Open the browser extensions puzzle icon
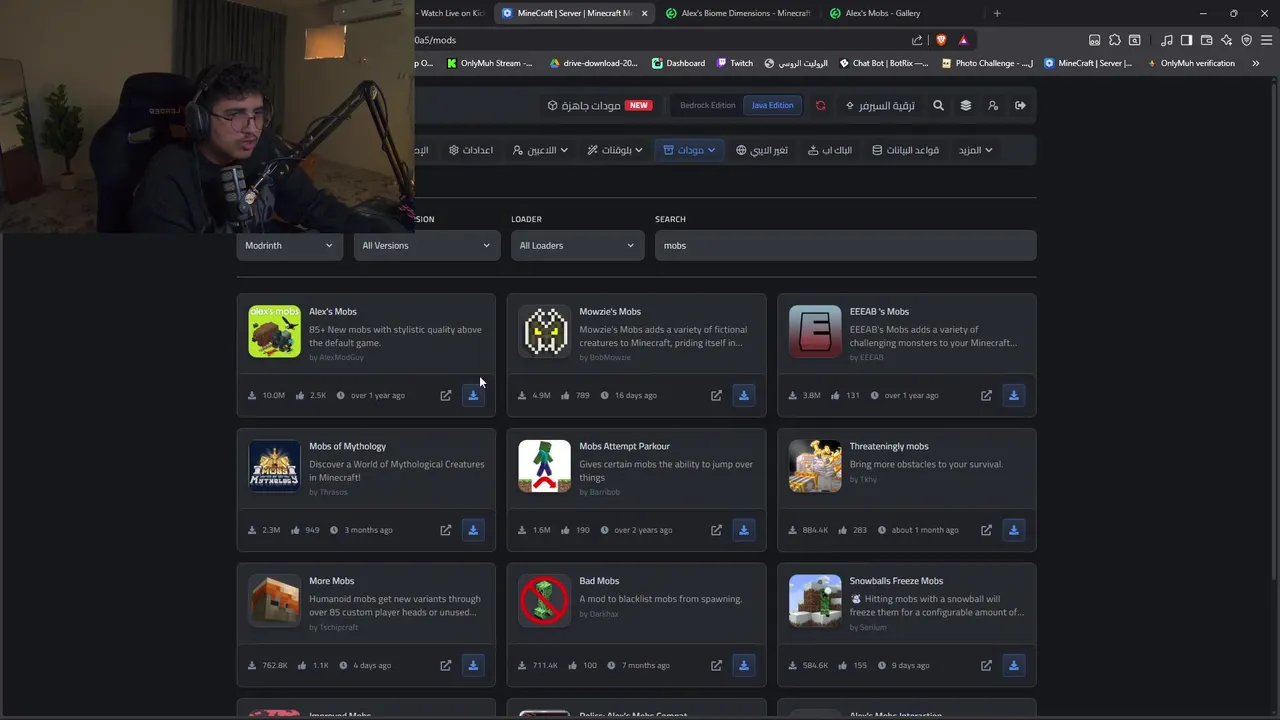1280x720 pixels. pos(1115,40)
